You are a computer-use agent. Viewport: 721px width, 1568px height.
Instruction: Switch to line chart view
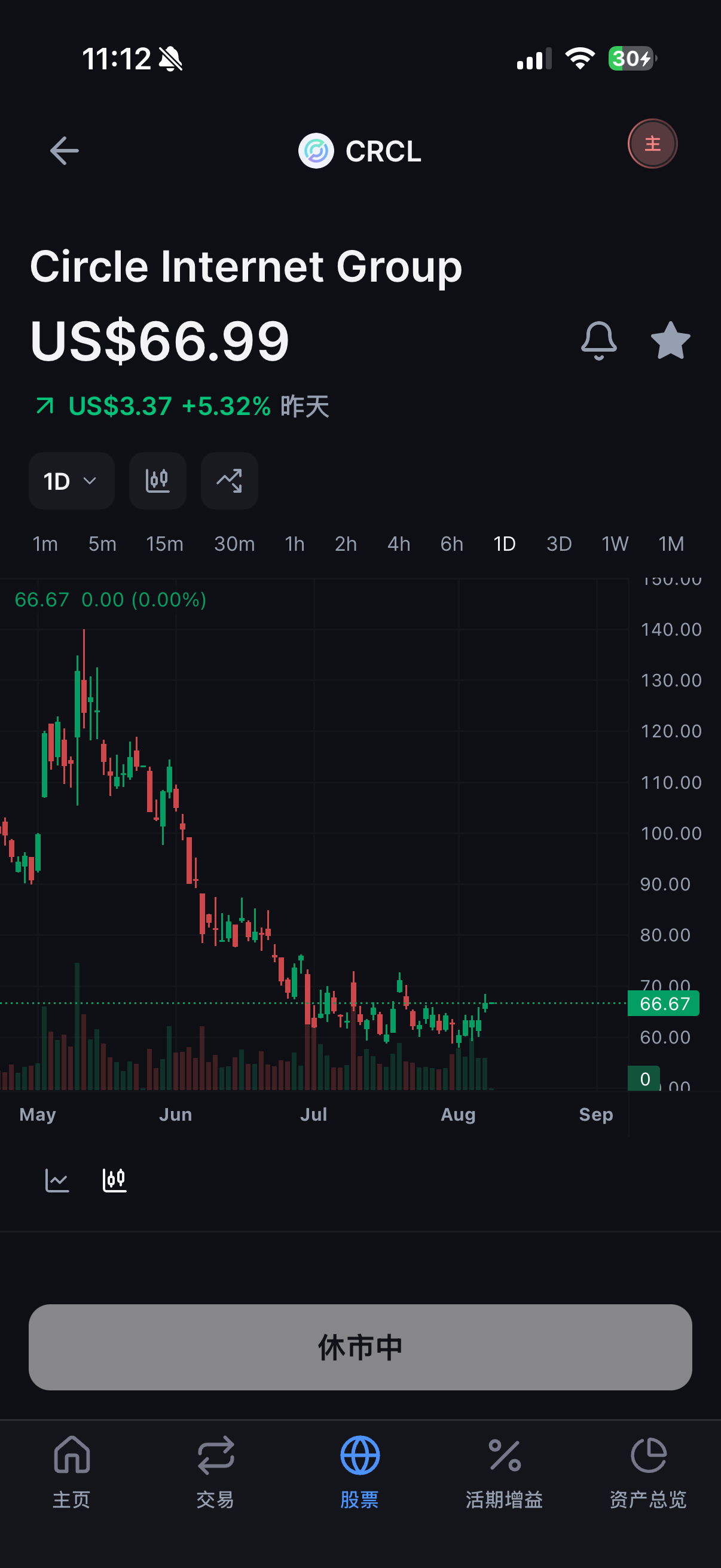57,1180
